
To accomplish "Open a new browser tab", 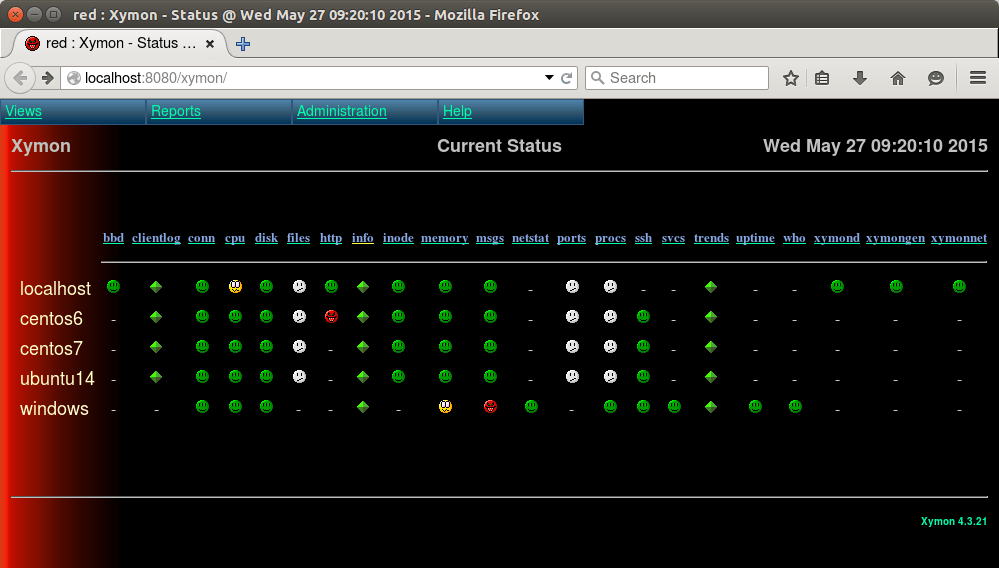I will pos(243,44).
